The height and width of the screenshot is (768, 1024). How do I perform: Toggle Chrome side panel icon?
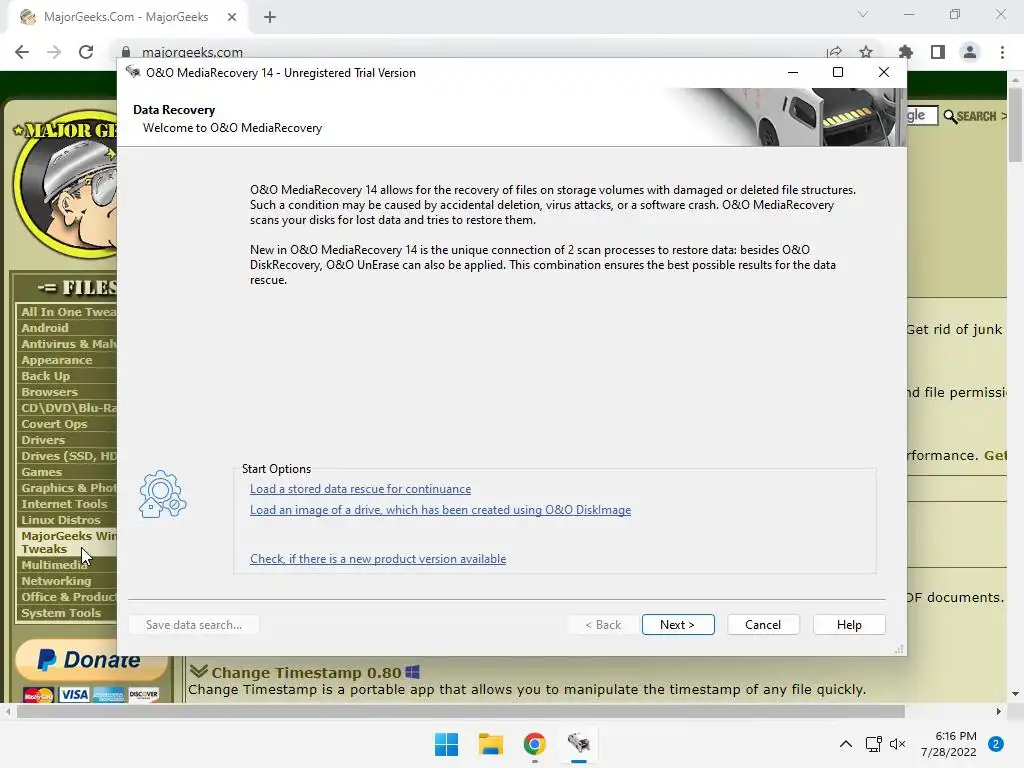pos(938,52)
